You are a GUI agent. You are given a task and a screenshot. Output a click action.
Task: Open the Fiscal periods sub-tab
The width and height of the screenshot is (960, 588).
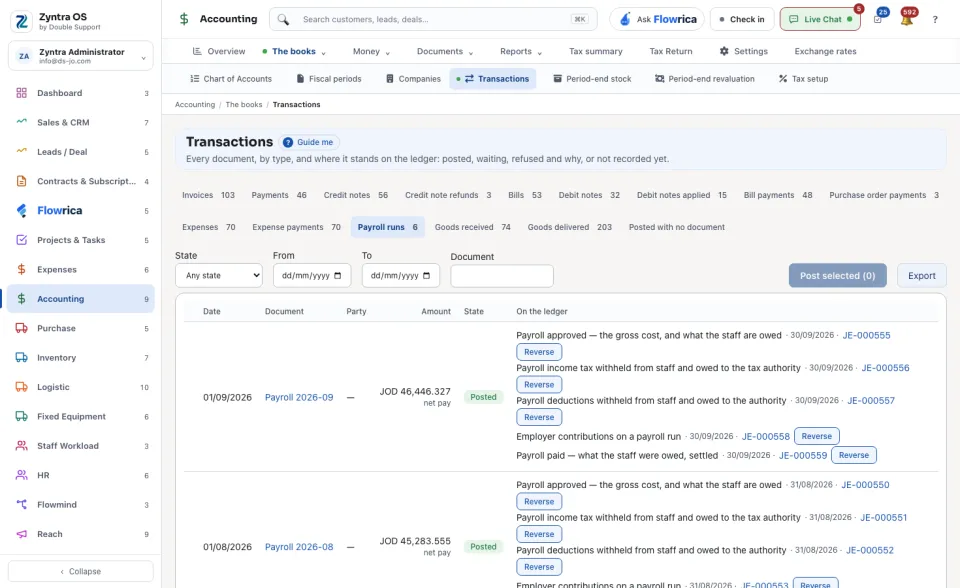pos(329,78)
